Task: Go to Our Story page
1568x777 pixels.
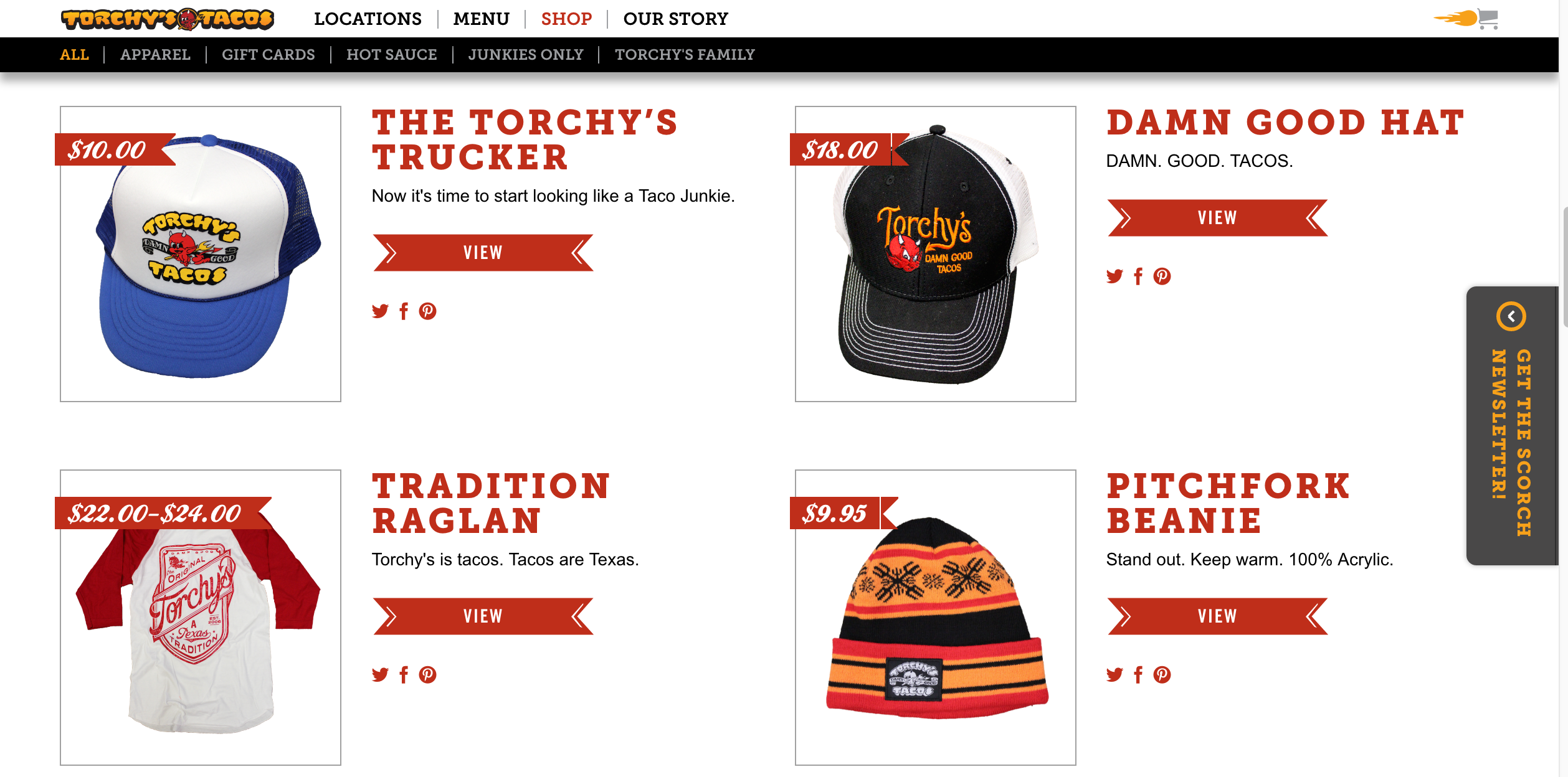Action: click(x=675, y=19)
